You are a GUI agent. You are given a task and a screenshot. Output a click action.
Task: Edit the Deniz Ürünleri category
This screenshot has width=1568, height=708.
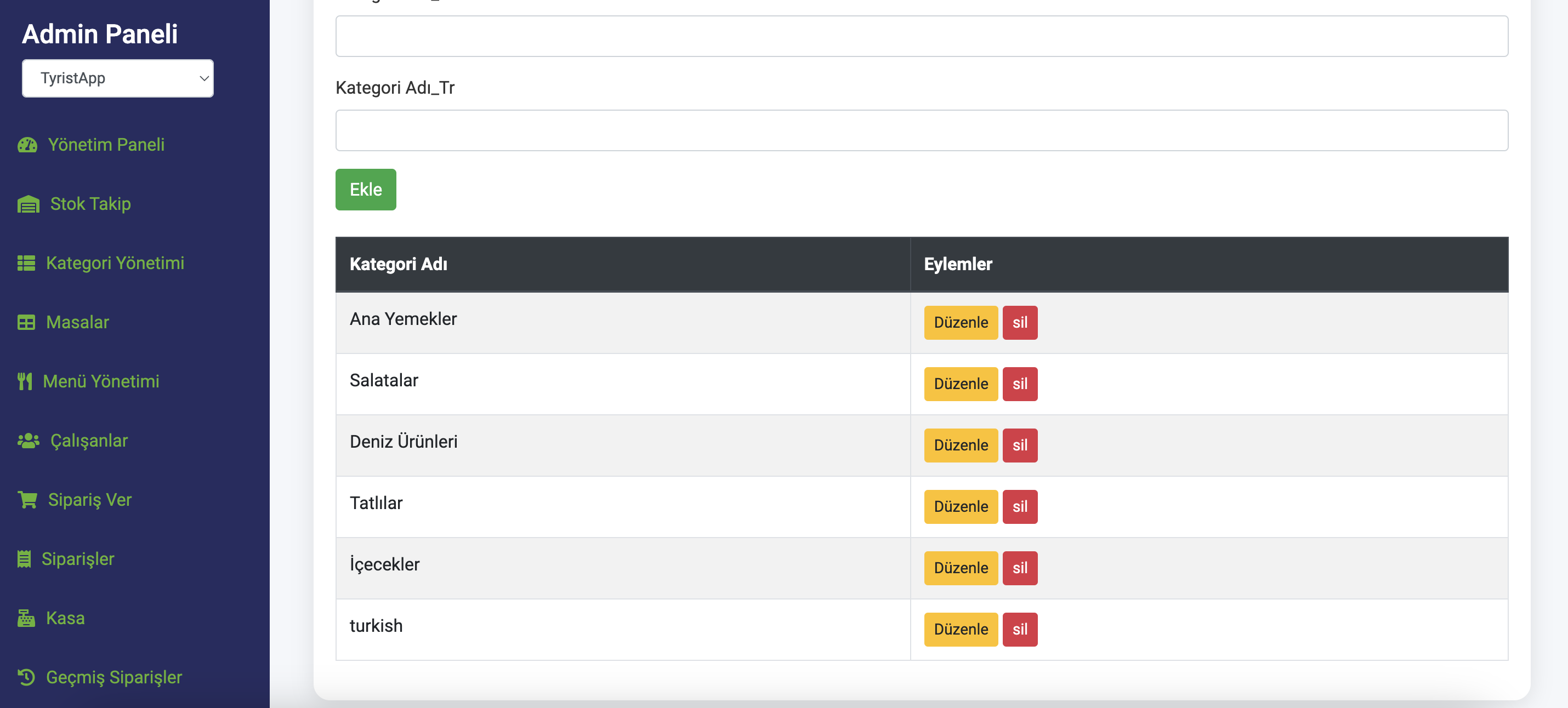click(961, 445)
